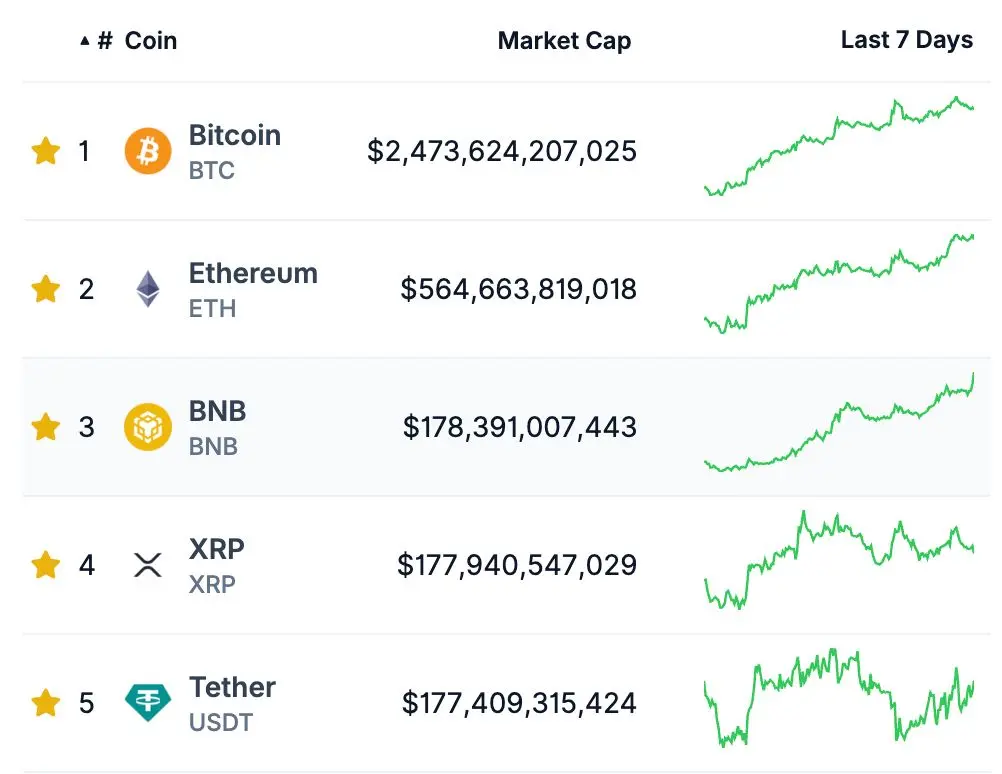1002x774 pixels.
Task: Sort table by Market Cap header
Action: (564, 41)
